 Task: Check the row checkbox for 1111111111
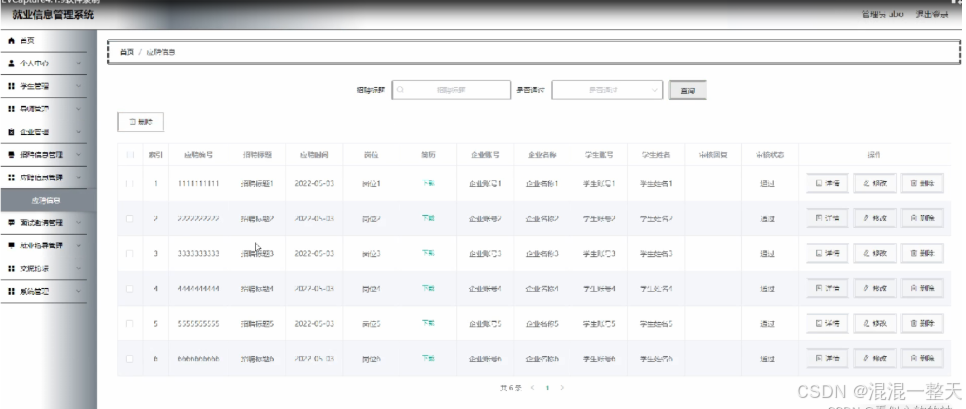[x=129, y=184]
